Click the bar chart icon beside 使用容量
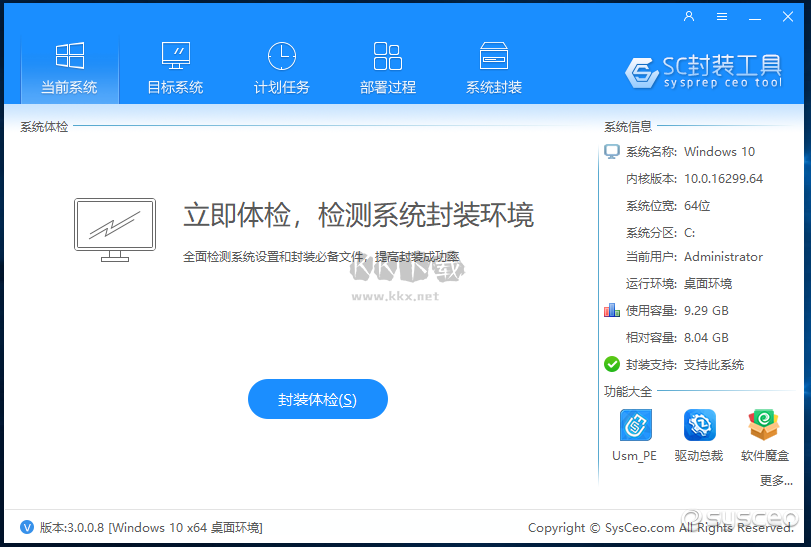The height and width of the screenshot is (547, 811). [x=612, y=310]
